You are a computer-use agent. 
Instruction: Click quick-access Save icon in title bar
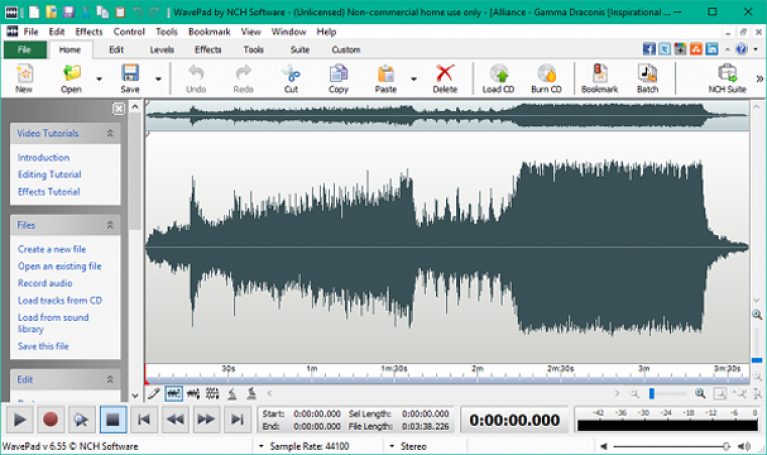click(69, 12)
